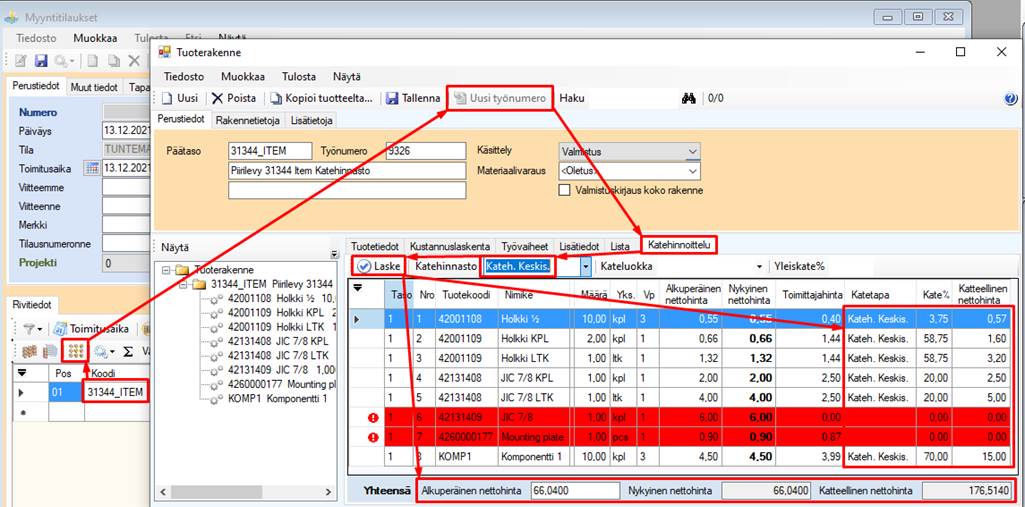Click the Päätaso field containing 31344_ITEM
The width and height of the screenshot is (1025, 507).
pyautogui.click(x=270, y=151)
